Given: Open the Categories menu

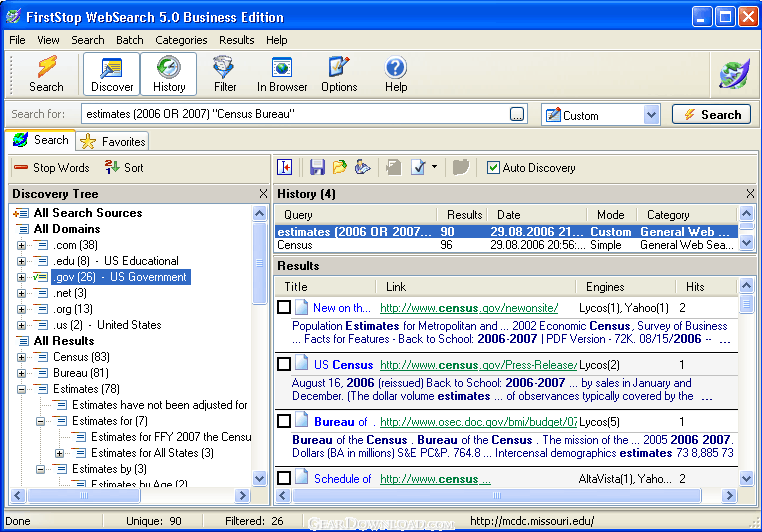Looking at the screenshot, I should tap(181, 40).
